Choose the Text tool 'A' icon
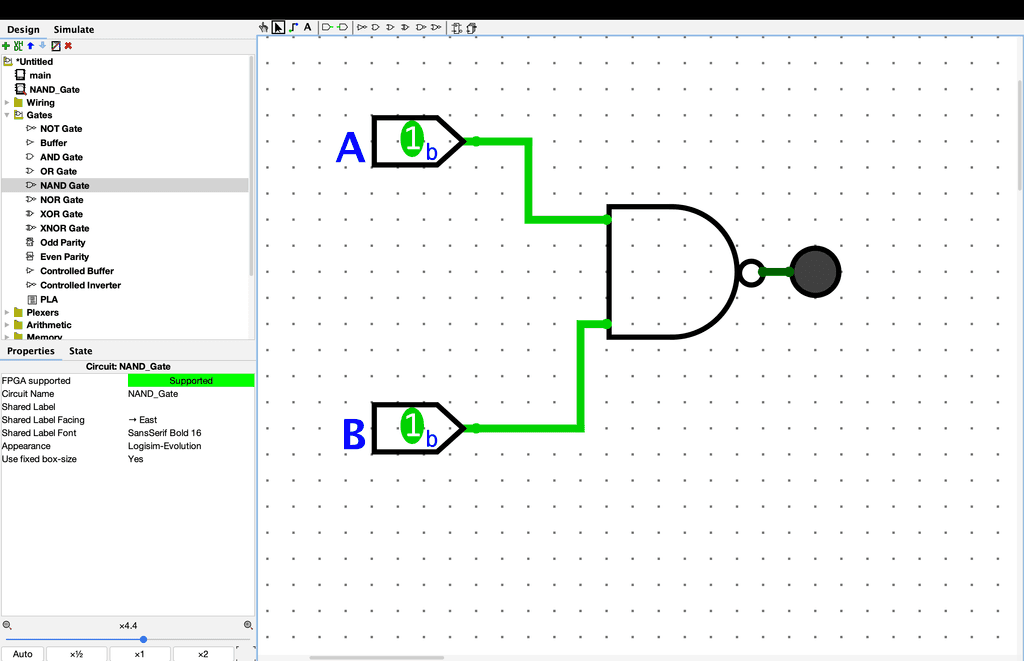Screen dimensions: 1024x661 coord(307,28)
